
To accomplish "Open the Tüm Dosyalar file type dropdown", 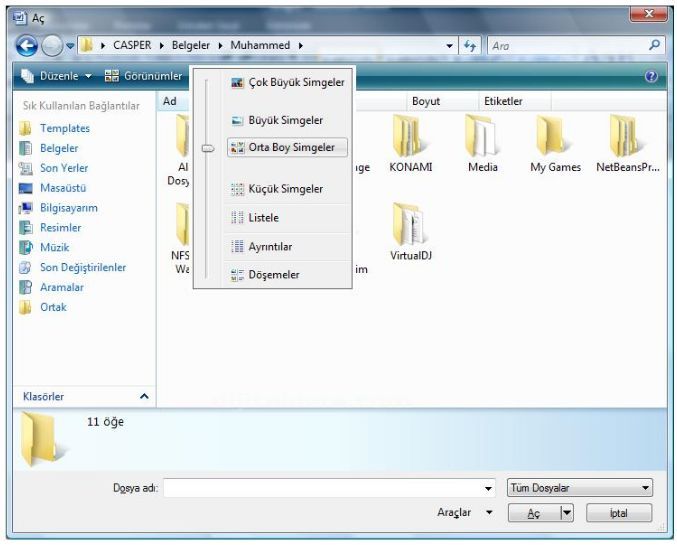I will (x=580, y=488).
